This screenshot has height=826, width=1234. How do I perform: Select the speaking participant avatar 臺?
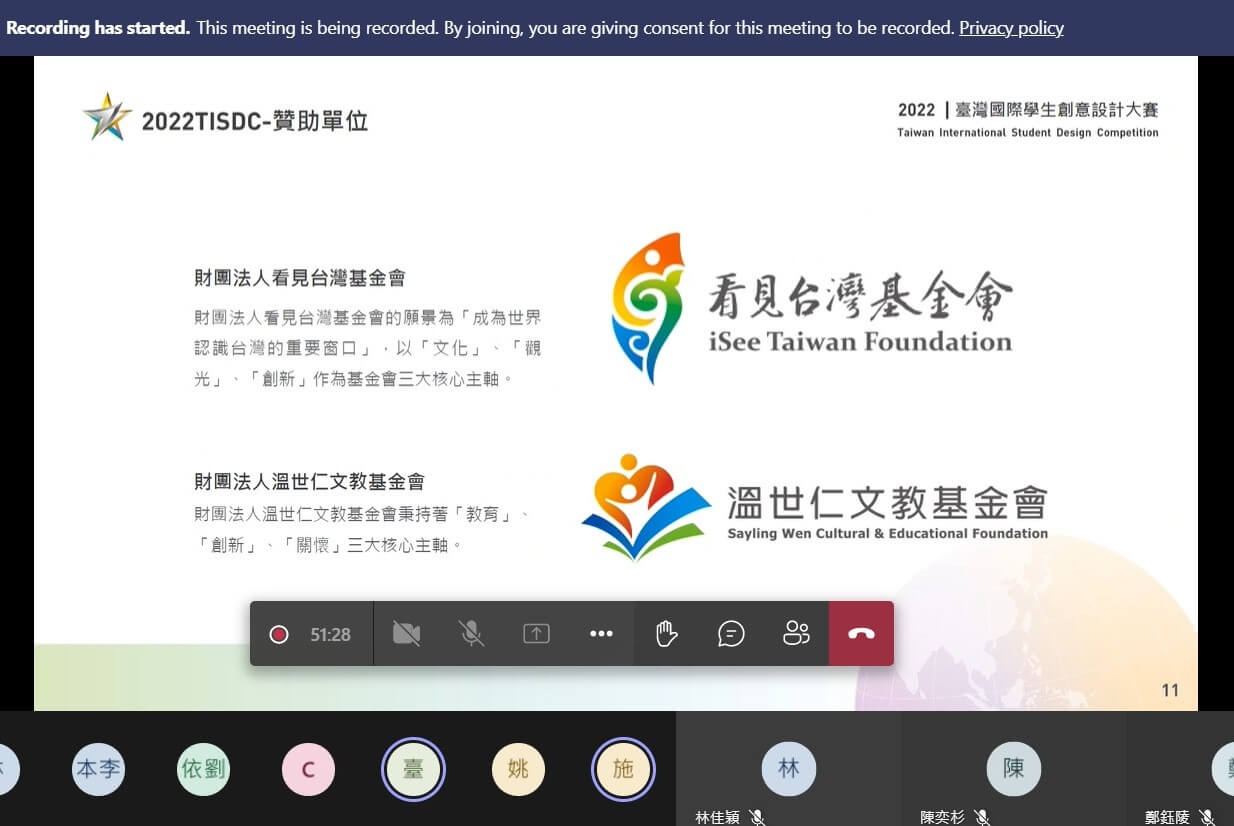pyautogui.click(x=413, y=769)
